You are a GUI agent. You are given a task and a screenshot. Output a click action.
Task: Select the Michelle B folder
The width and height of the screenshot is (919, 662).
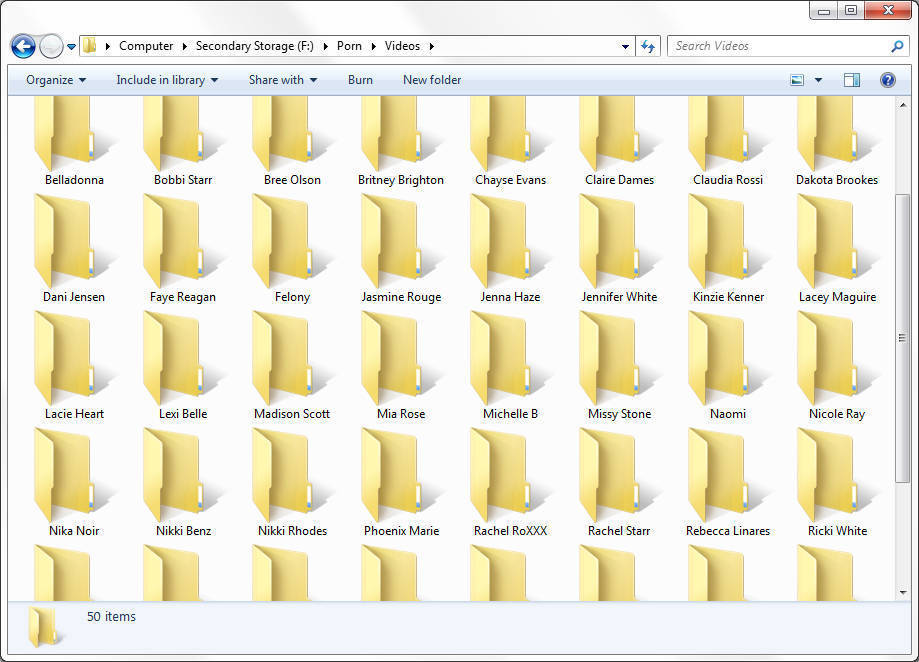[x=510, y=366]
